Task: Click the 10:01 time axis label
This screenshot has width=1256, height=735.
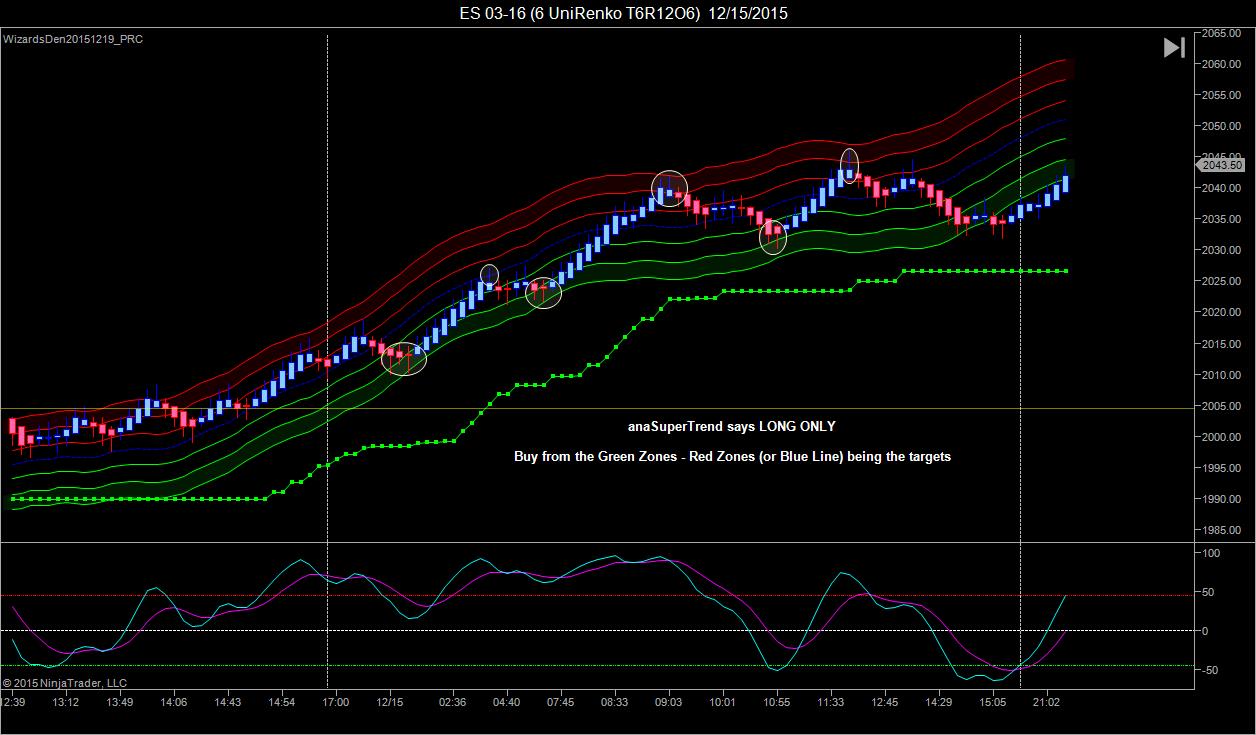Action: (x=722, y=703)
